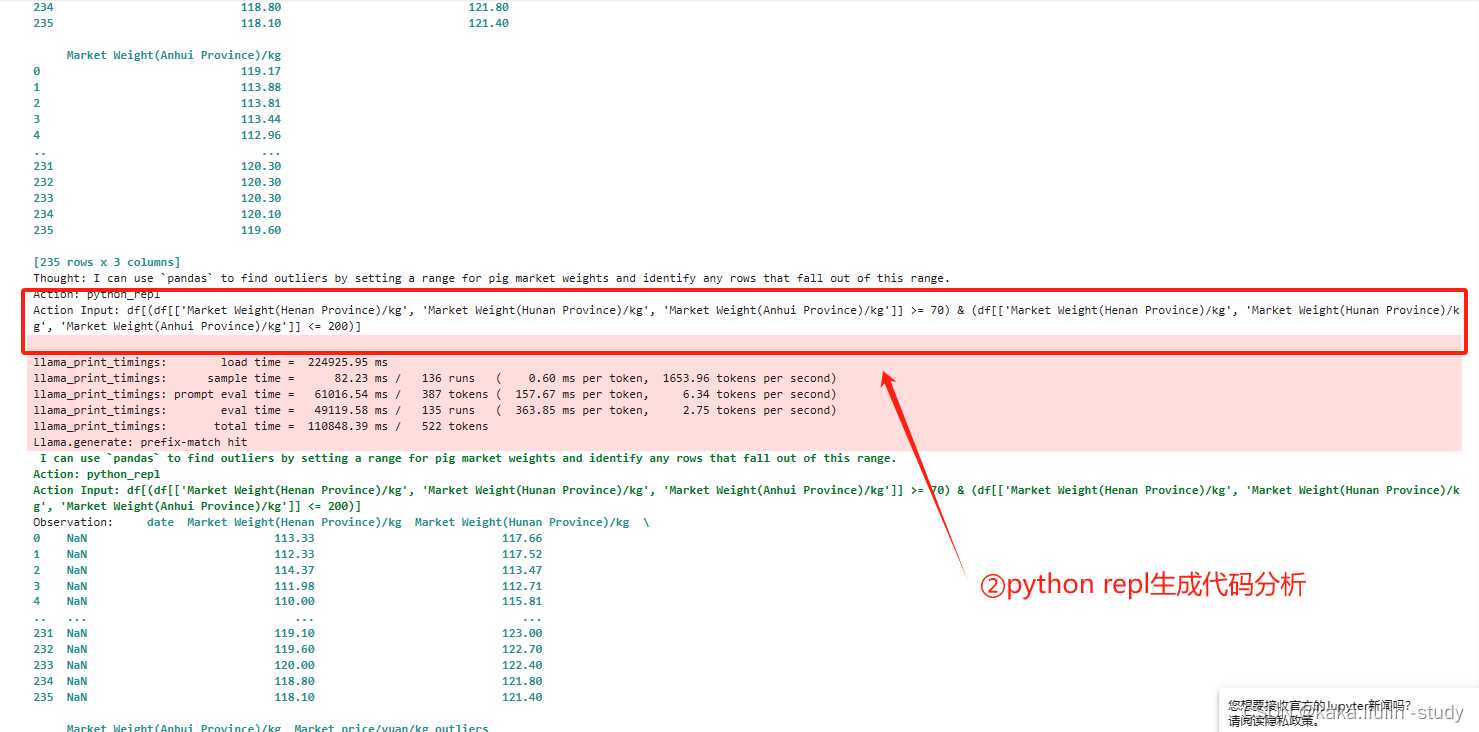
Task: Click the Jupyter news notification question text
Action: tap(1320, 705)
